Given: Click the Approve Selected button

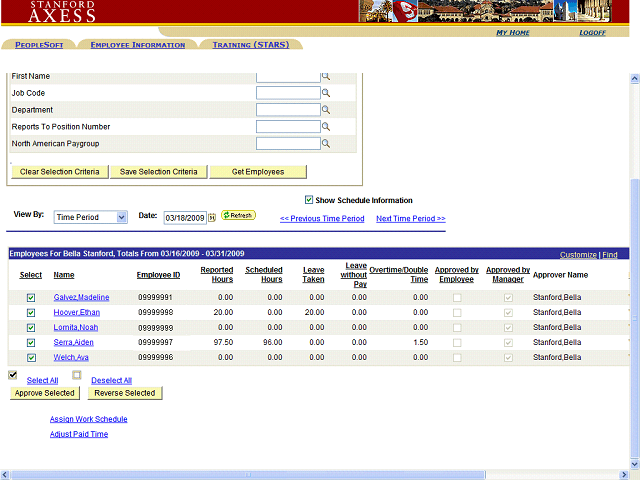Looking at the screenshot, I should click(x=45, y=393).
